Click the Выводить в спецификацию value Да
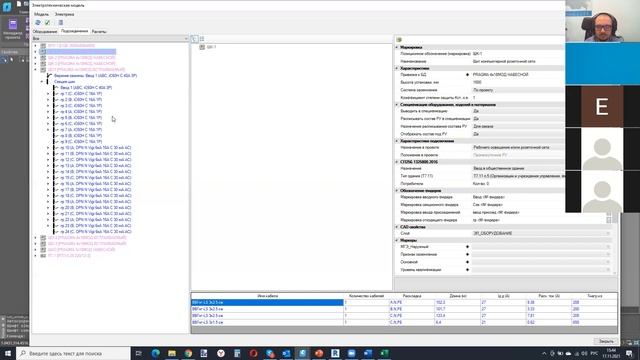640x360 pixels. 518,111
